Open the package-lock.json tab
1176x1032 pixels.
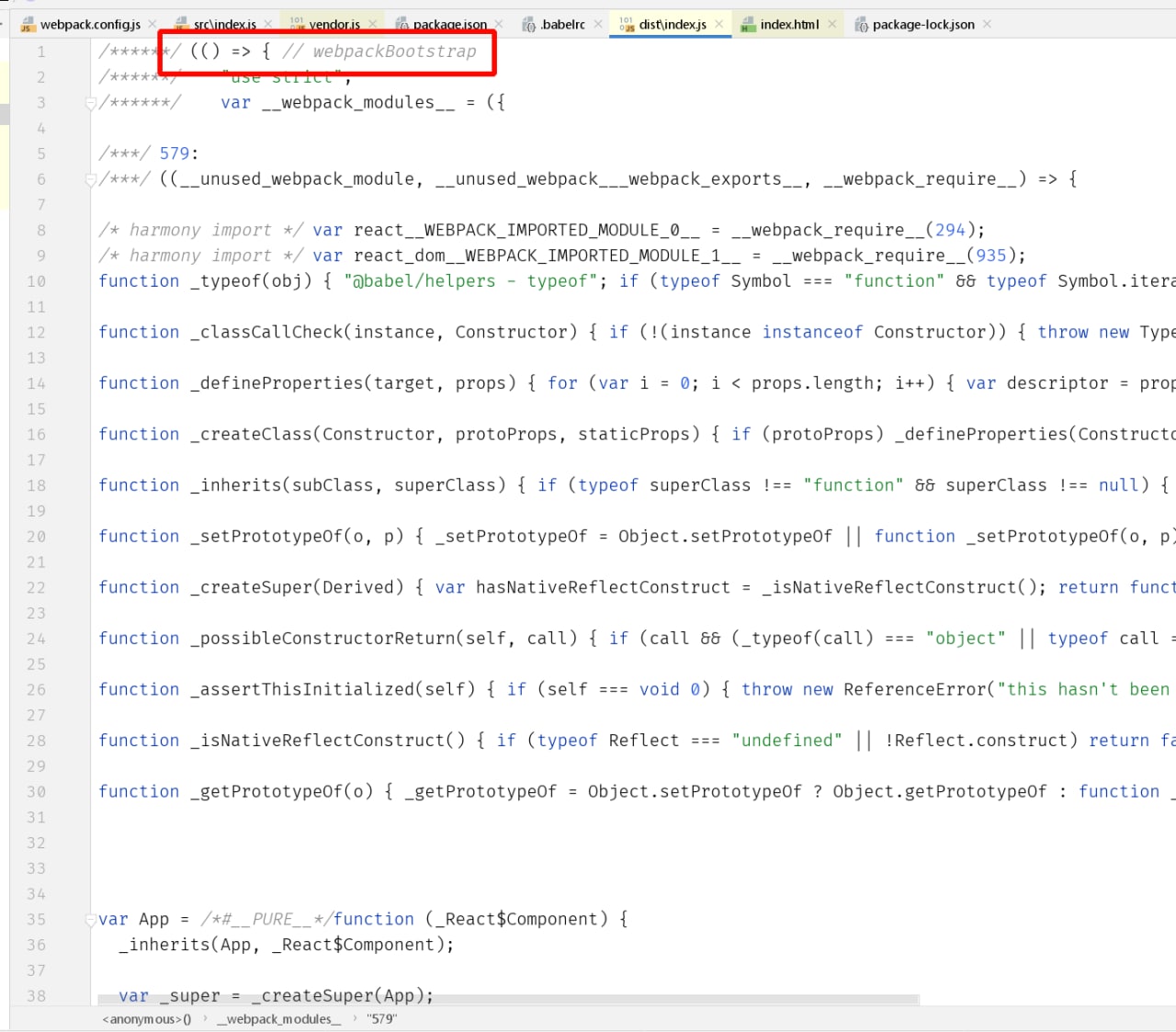[x=923, y=25]
